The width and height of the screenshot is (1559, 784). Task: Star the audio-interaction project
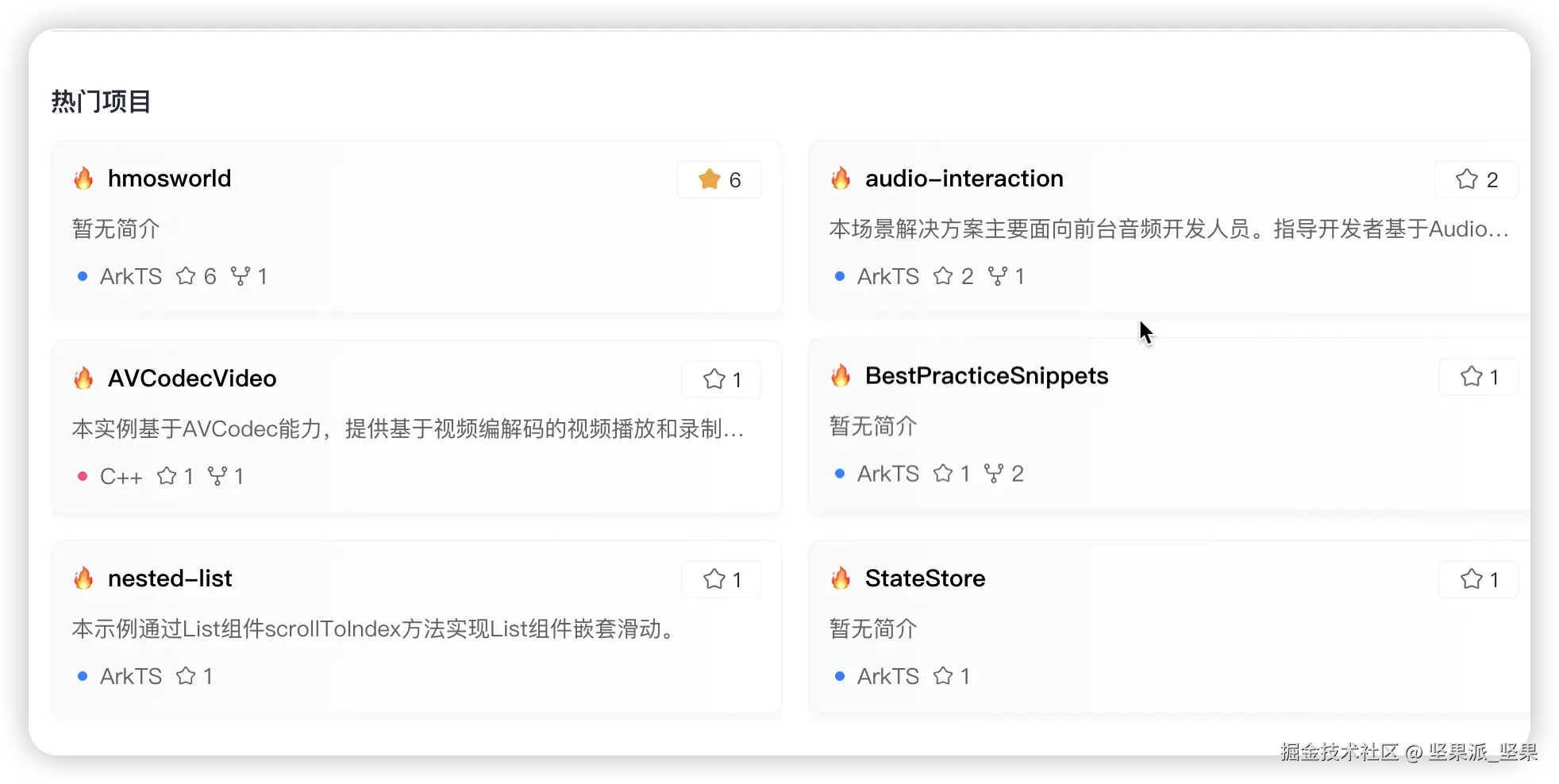pos(1476,180)
